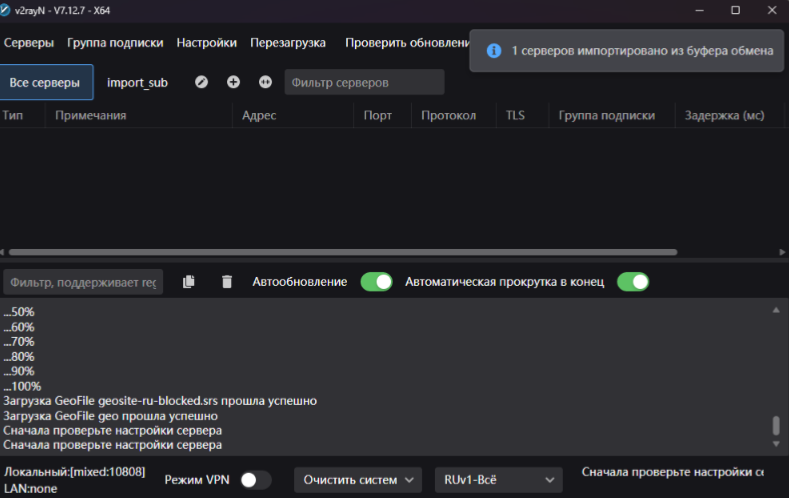Click the status bar Сначала проверьте настройки message
Viewport: 789px width, 498px height.
coord(672,472)
